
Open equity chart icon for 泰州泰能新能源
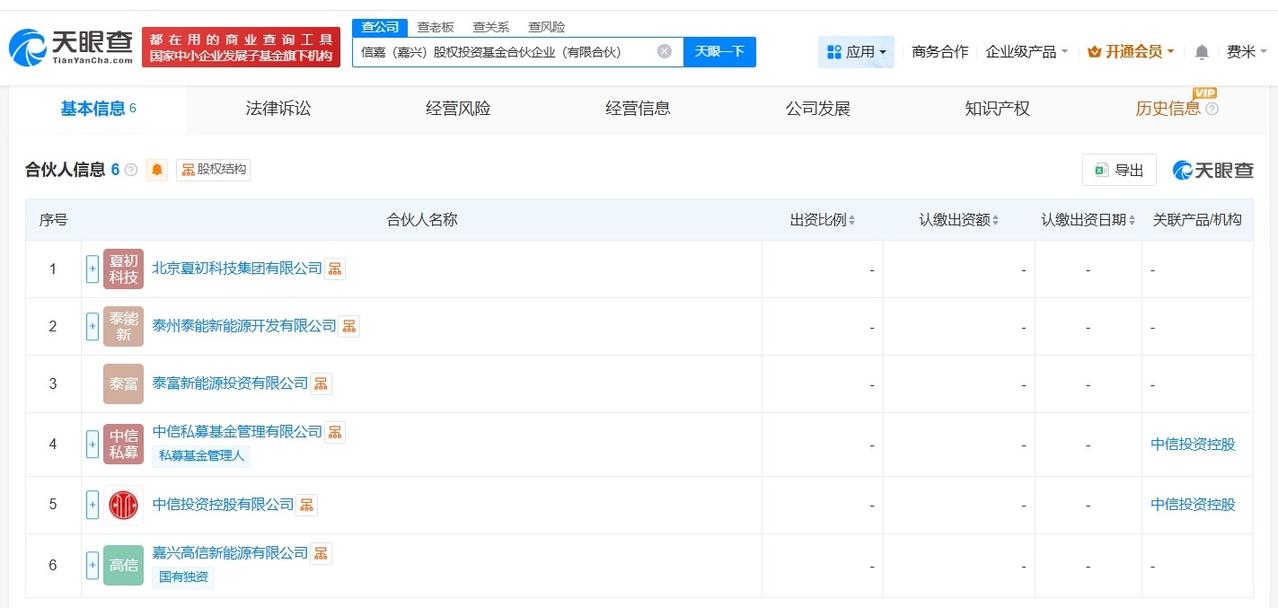pyautogui.click(x=349, y=326)
